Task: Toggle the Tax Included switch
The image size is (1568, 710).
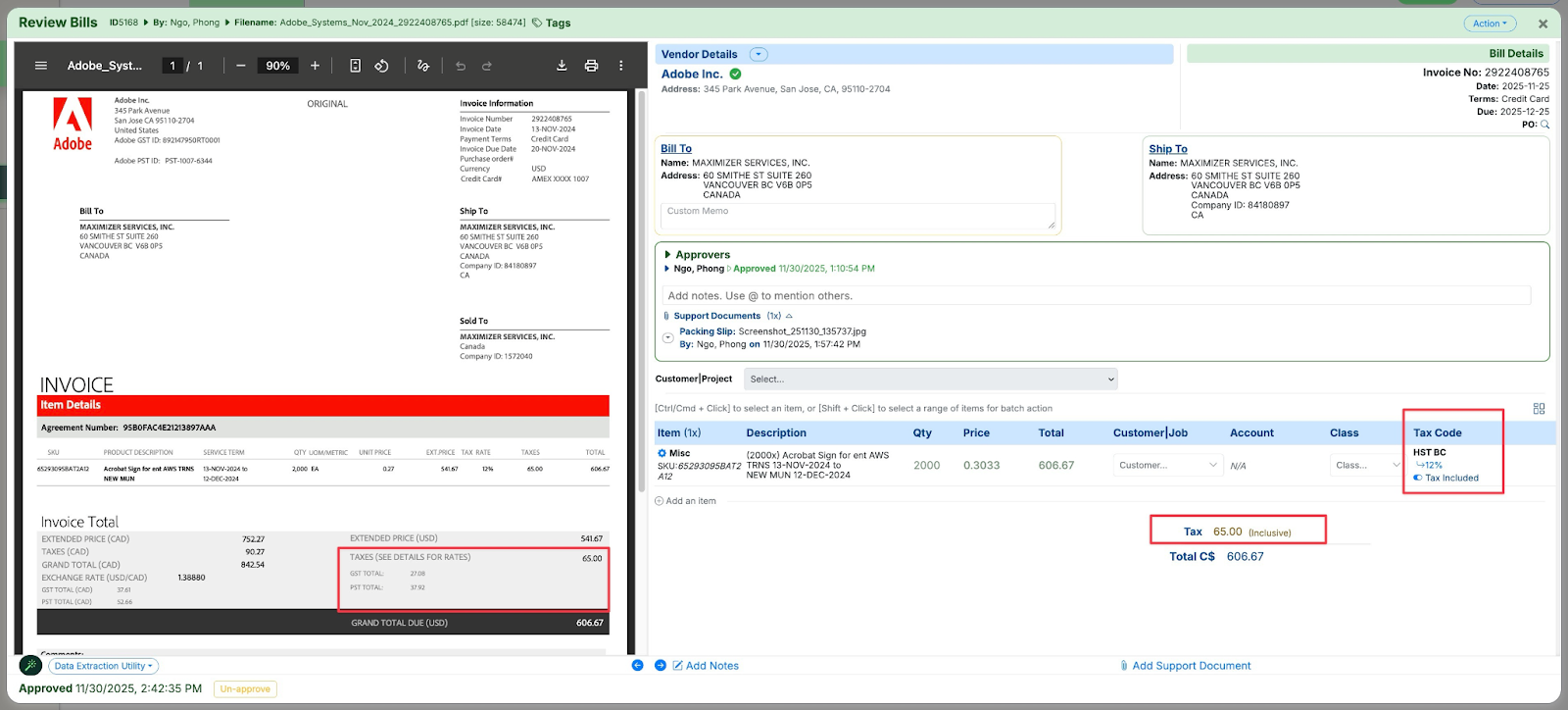Action: [x=1417, y=479]
